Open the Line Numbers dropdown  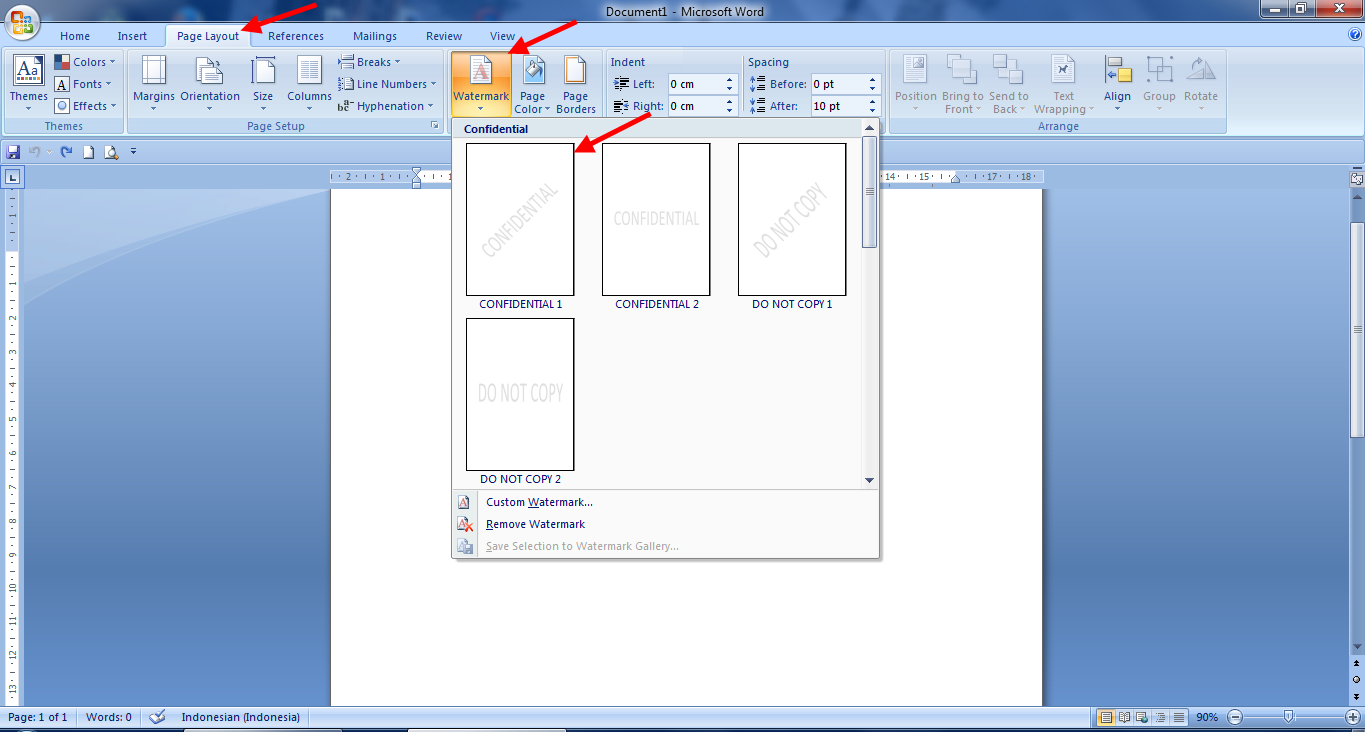pos(387,84)
